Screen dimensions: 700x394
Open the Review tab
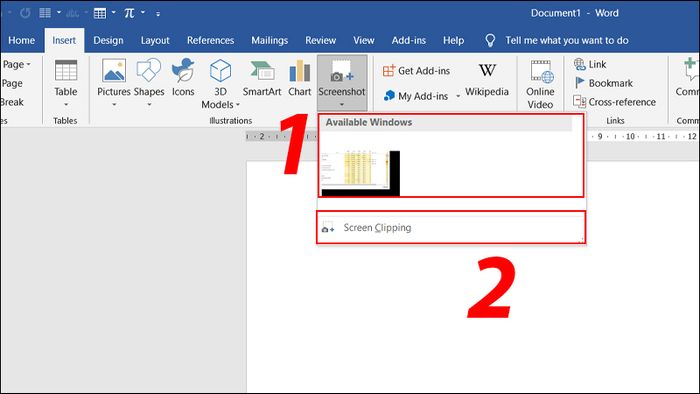click(x=321, y=40)
